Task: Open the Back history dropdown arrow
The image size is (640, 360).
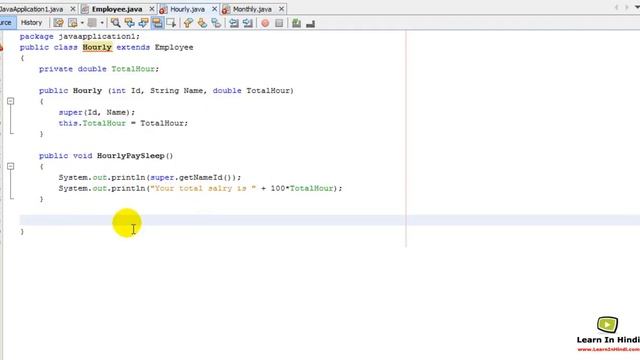Action: (82, 23)
